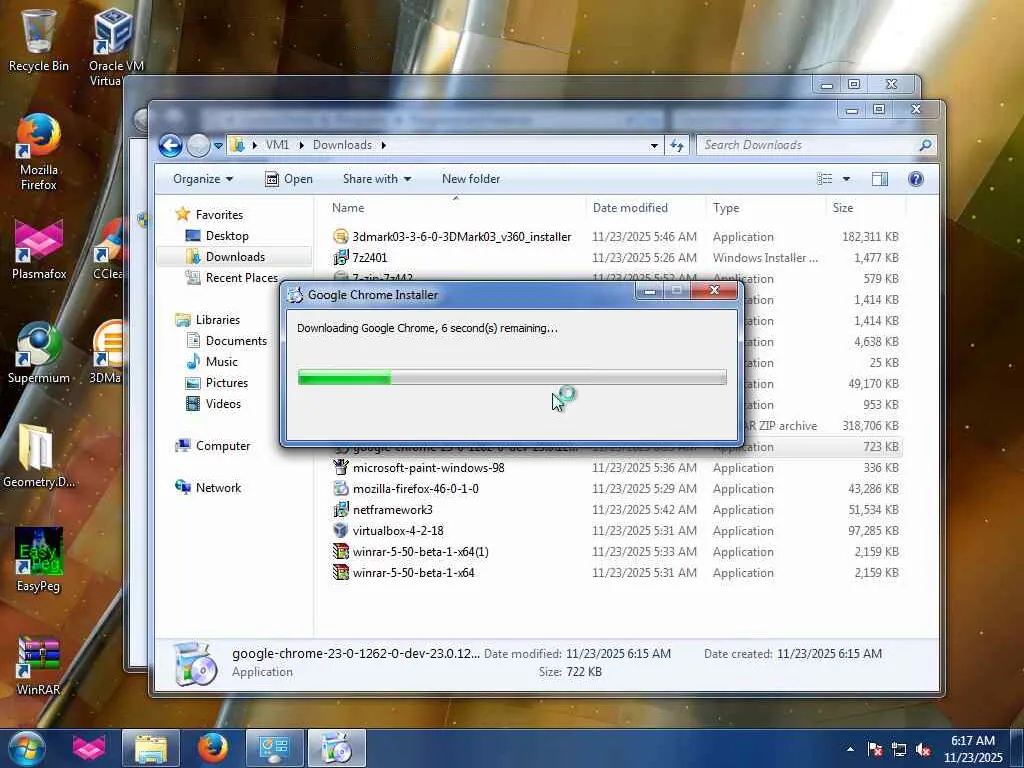This screenshot has width=1024, height=768.
Task: Select Music library in navigation pane
Action: coord(212,361)
